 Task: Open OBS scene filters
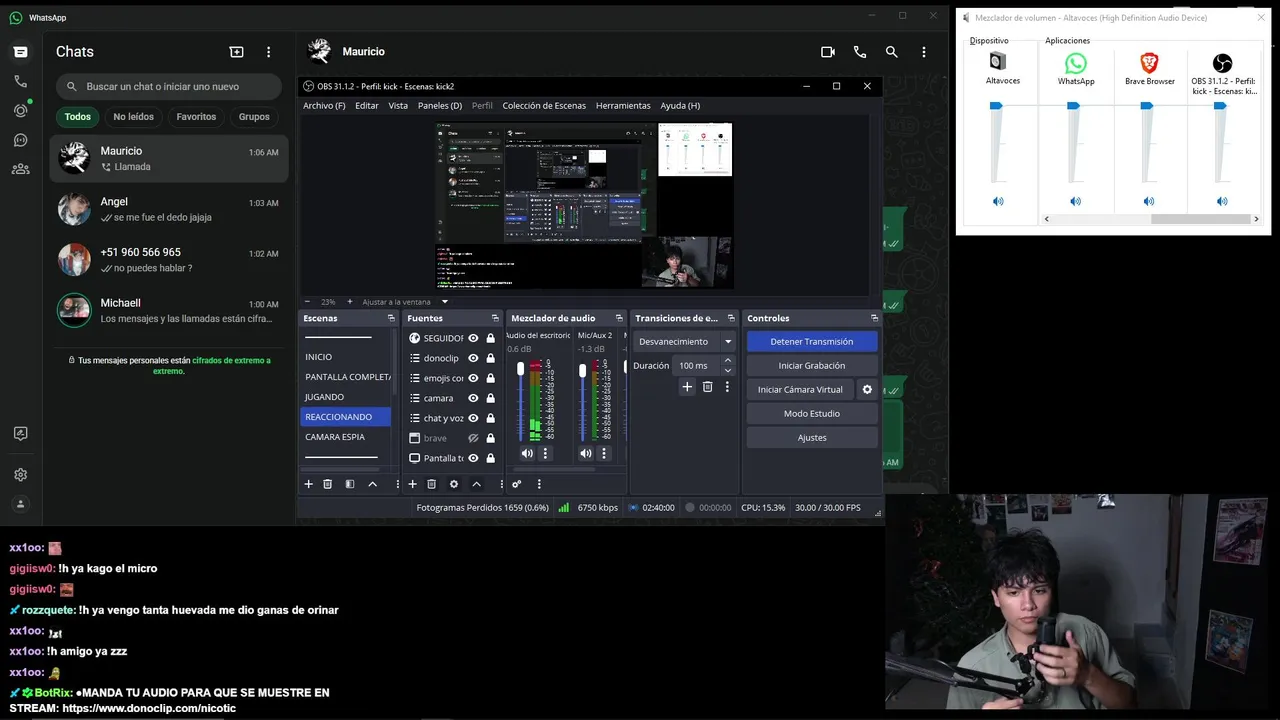[x=350, y=484]
